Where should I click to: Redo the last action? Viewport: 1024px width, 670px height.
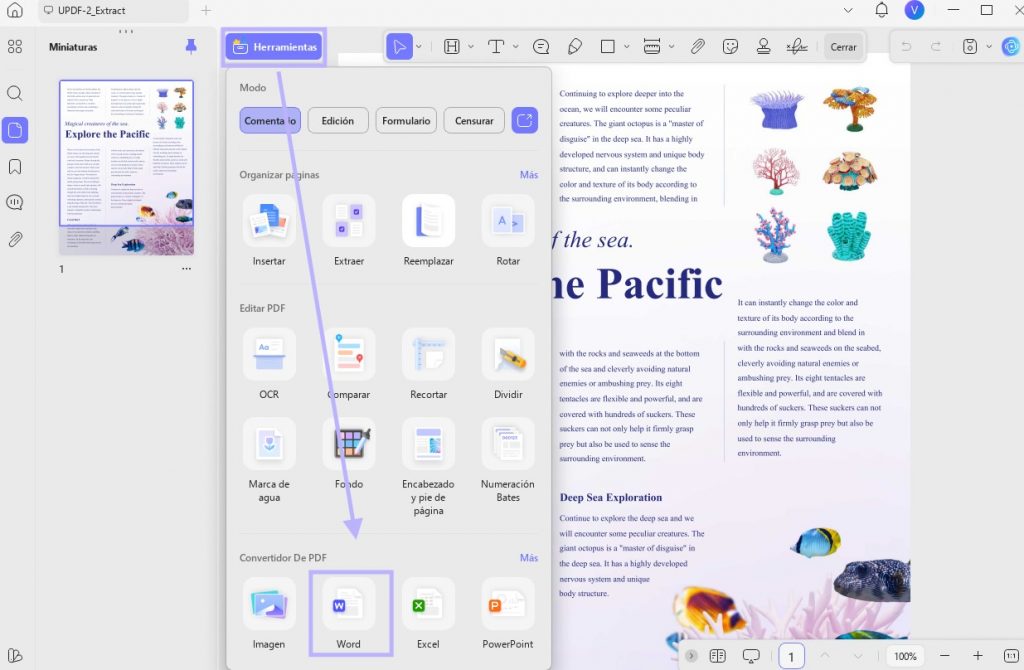point(936,47)
